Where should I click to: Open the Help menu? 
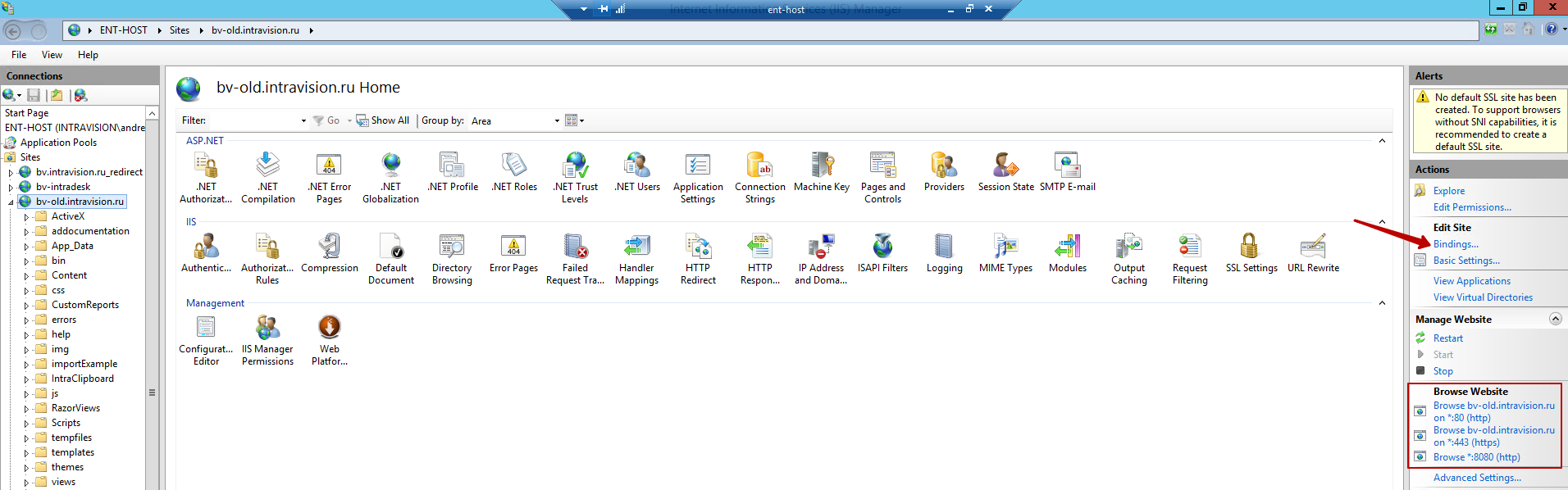[x=88, y=55]
